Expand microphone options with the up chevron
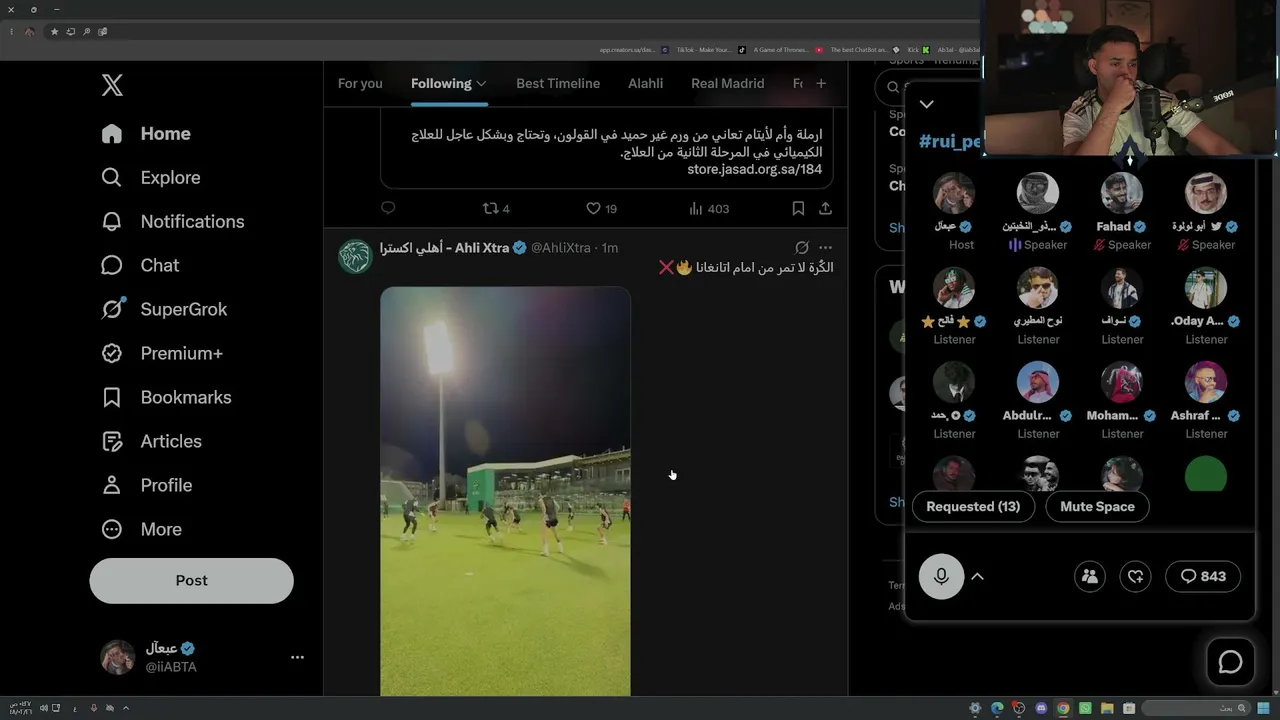 click(978, 576)
